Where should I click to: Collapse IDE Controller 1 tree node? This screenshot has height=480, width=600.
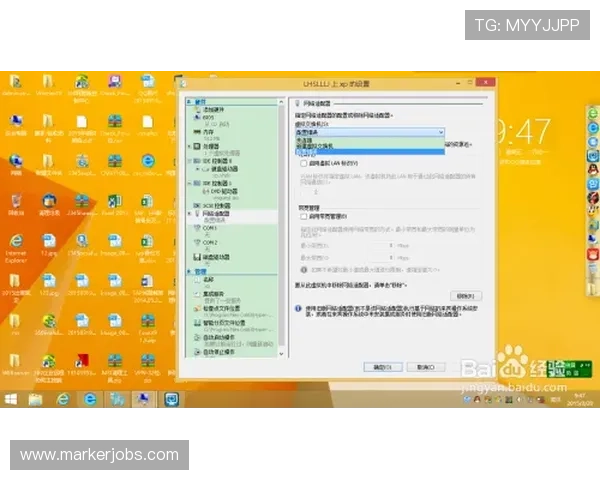coord(189,183)
